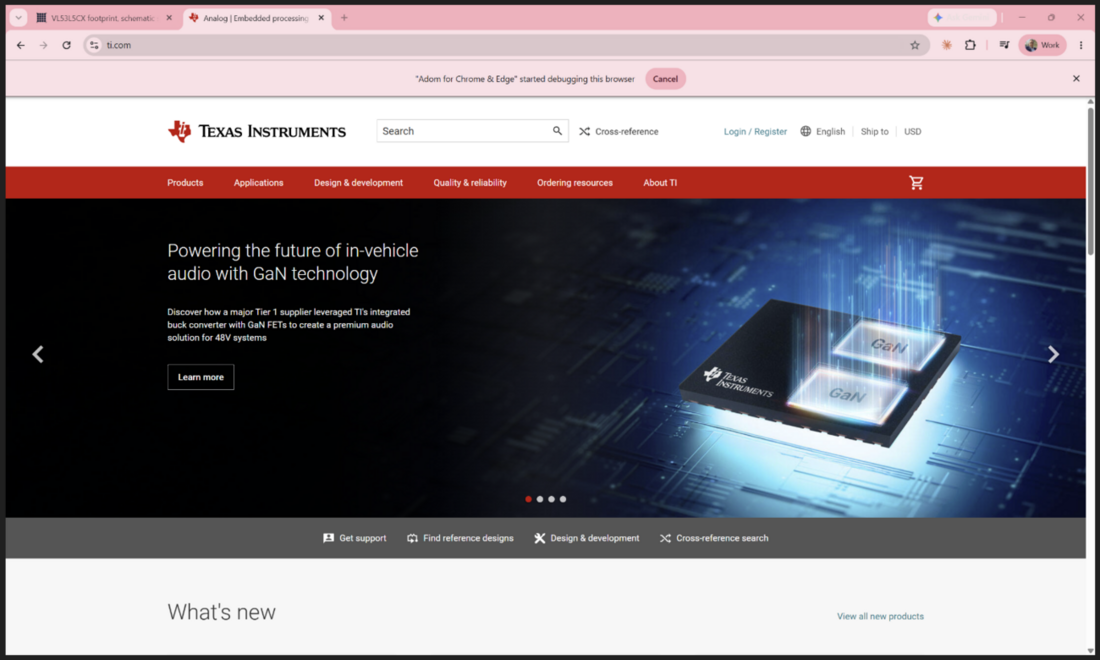Close the Analog Embedded processing tab

coord(321,18)
